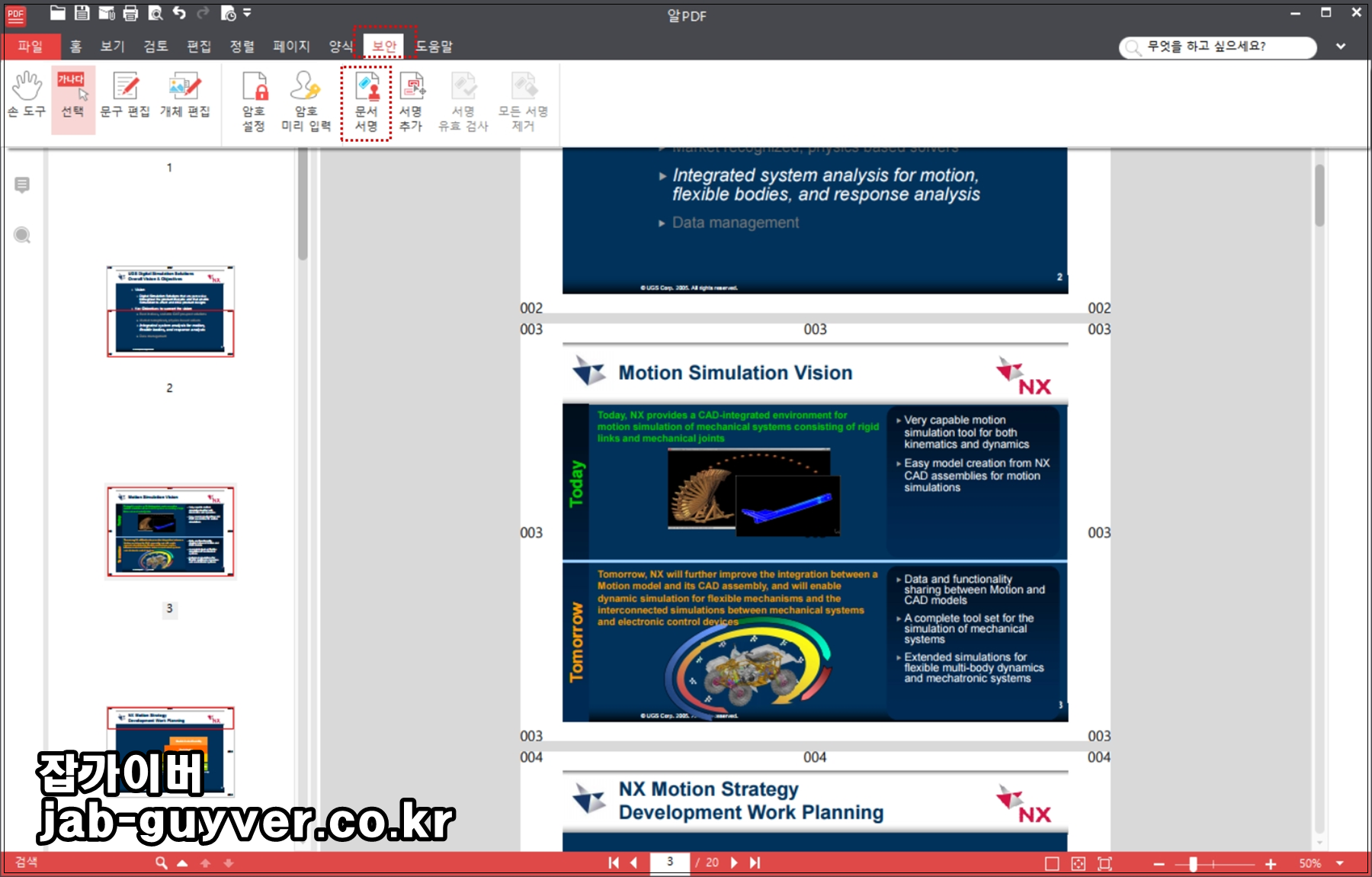Click fit width view icon

(1104, 863)
